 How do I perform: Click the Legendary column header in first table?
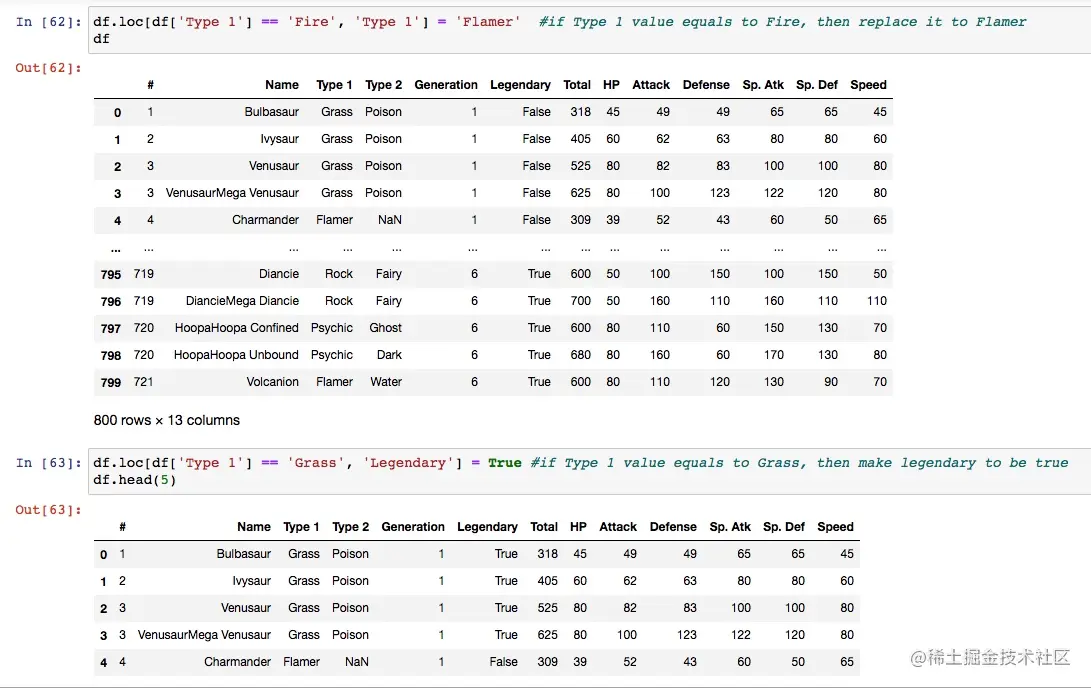click(x=520, y=85)
